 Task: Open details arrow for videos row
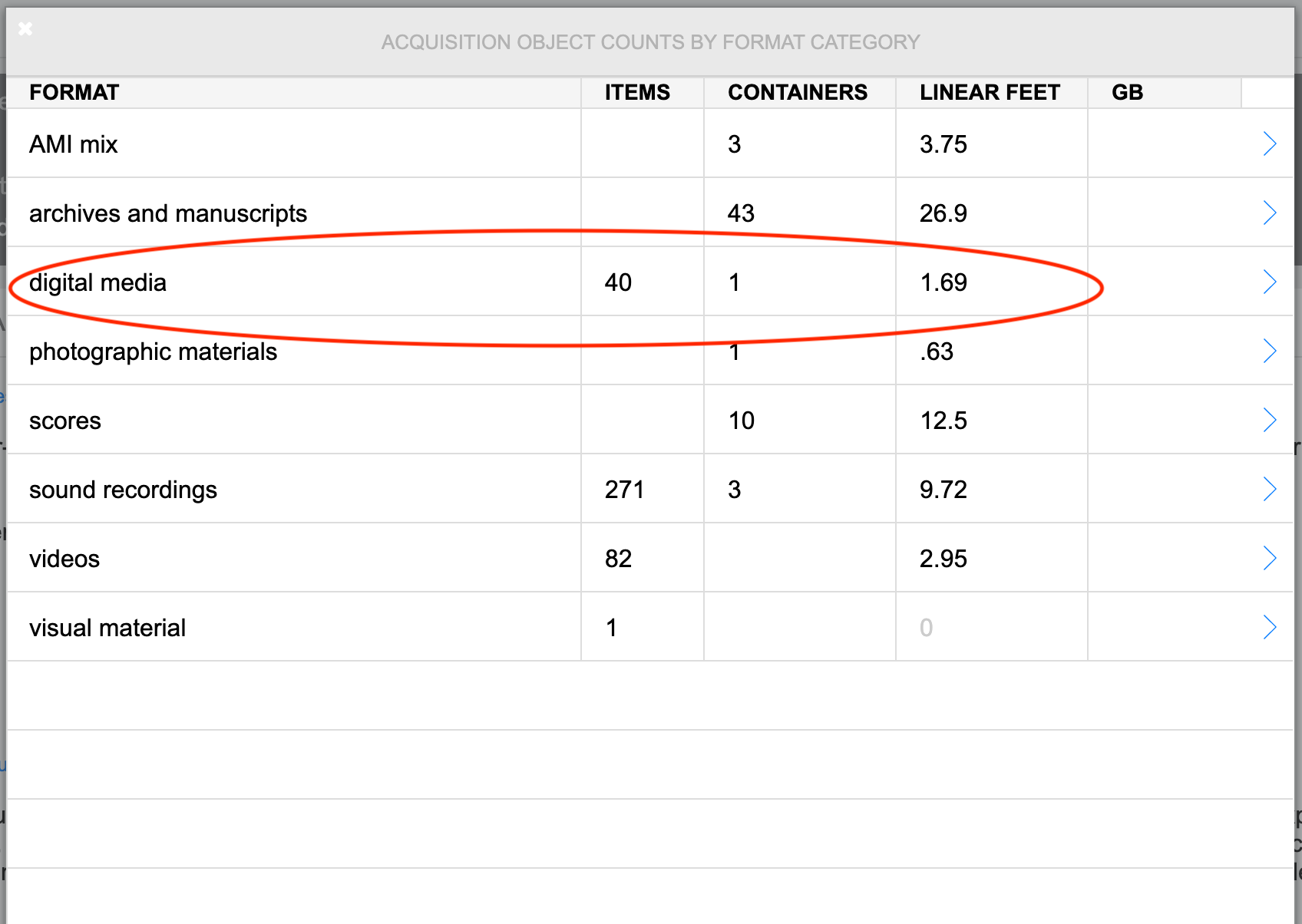(1270, 558)
